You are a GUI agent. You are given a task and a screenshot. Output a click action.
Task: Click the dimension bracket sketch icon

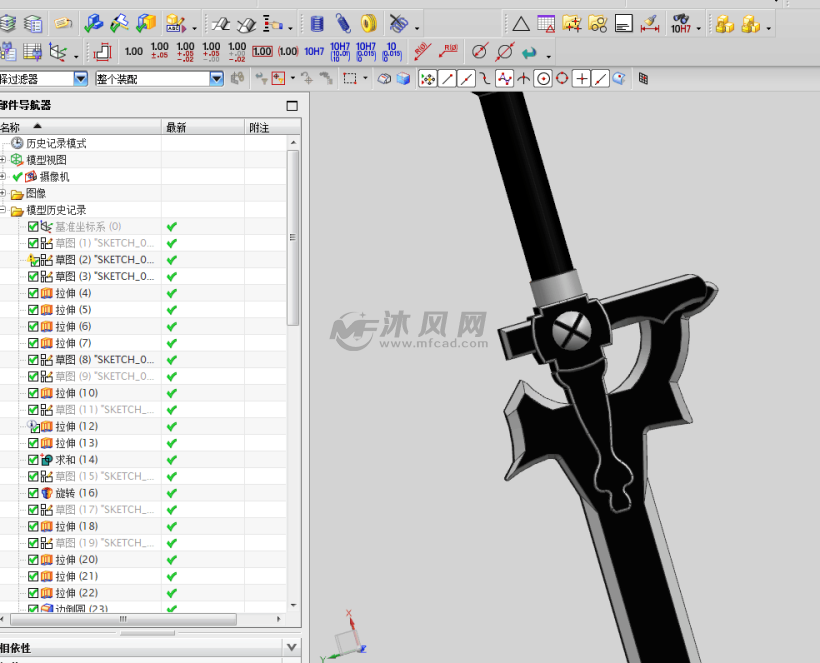tap(102, 52)
